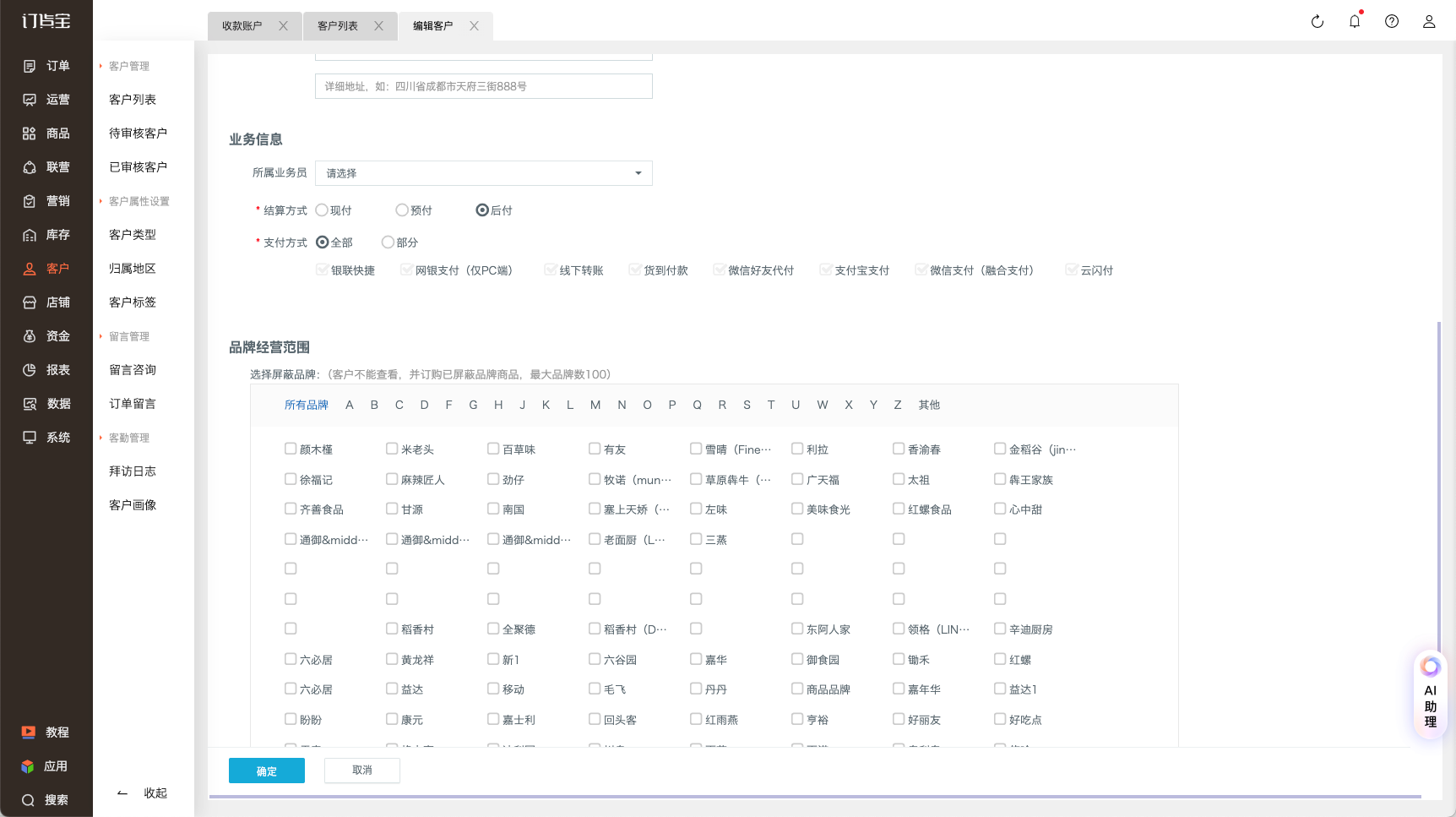Open the 系统 sidebar icon
Screen dimensions: 1456x817
(30, 438)
